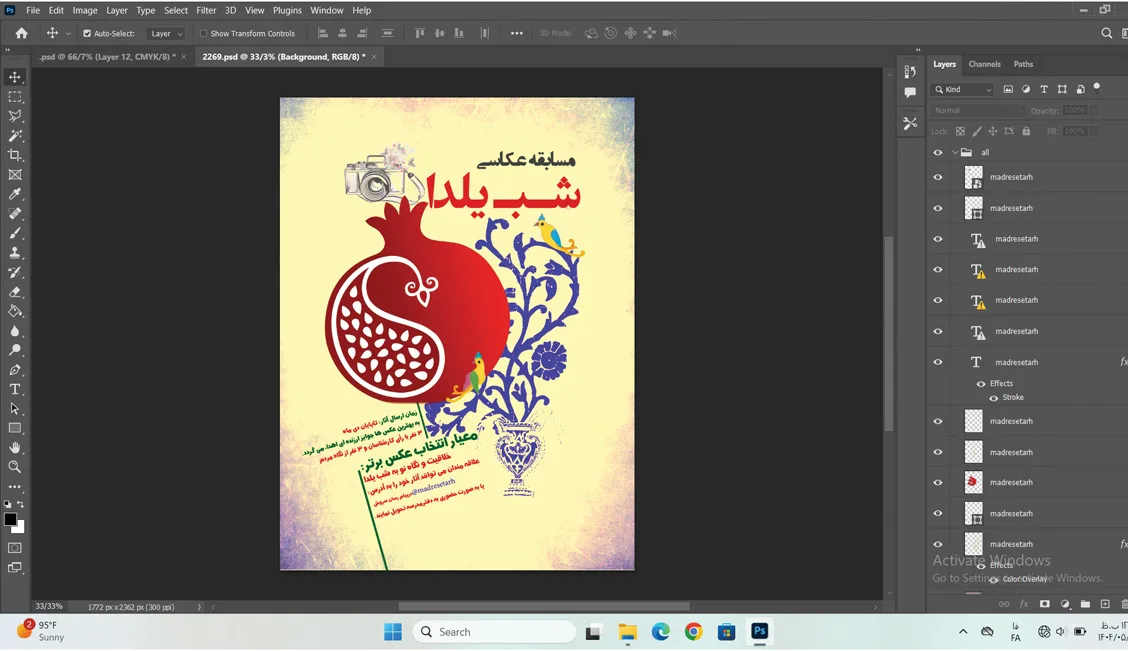Select the Crop tool
1128x651 pixels.
click(x=14, y=155)
